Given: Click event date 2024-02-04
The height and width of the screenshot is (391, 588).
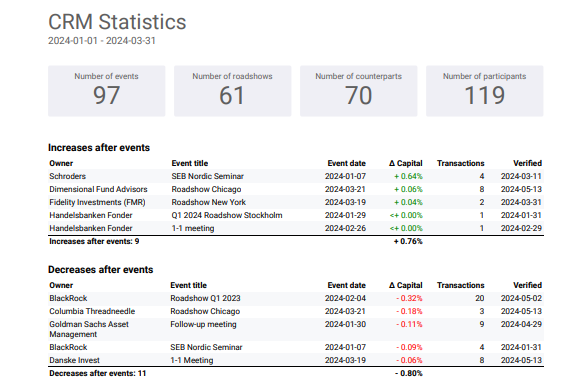Looking at the screenshot, I should 345,298.
